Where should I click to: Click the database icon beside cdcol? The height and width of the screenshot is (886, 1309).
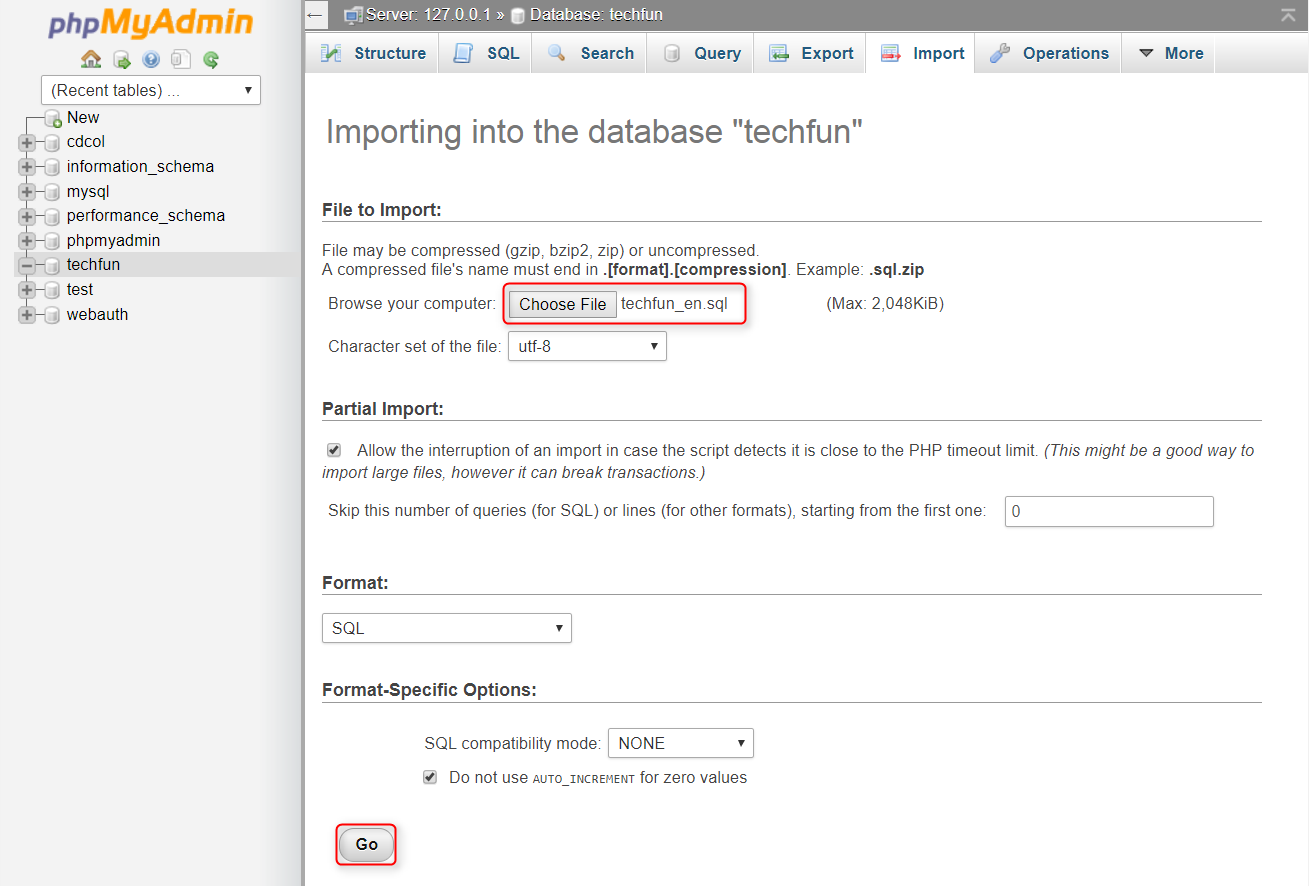(52, 142)
